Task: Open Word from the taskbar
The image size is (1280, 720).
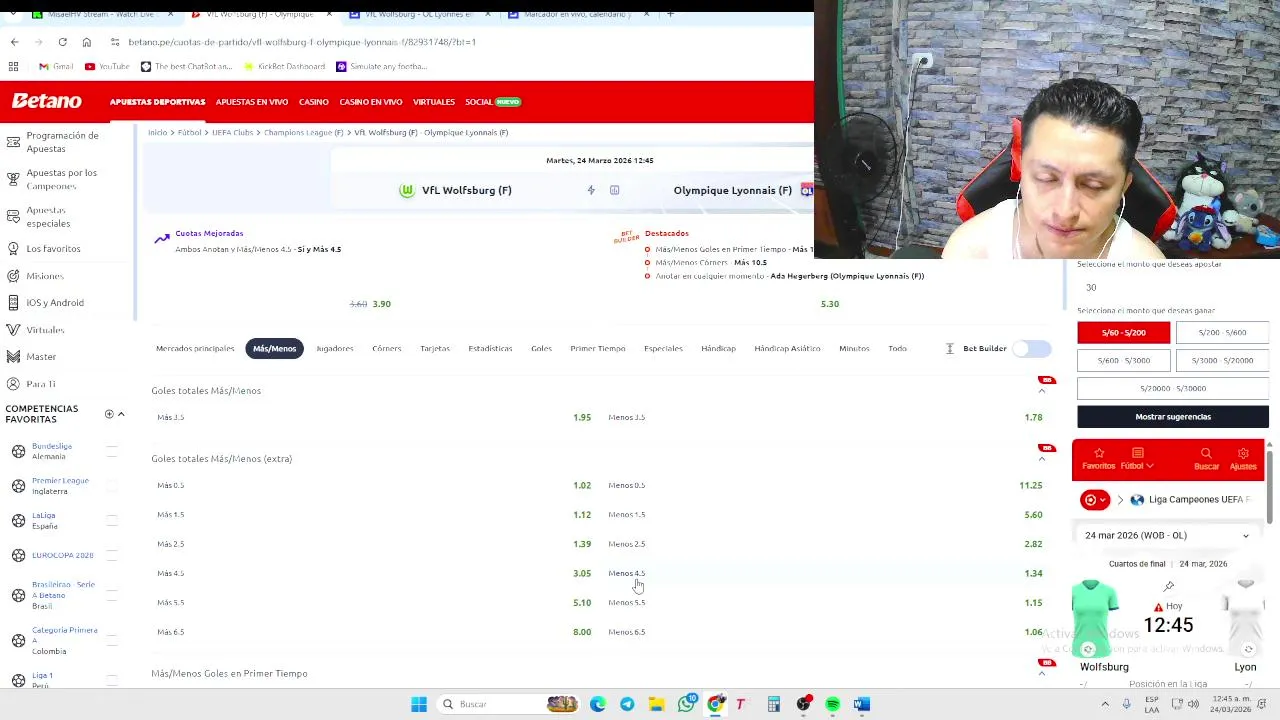Action: tap(862, 704)
